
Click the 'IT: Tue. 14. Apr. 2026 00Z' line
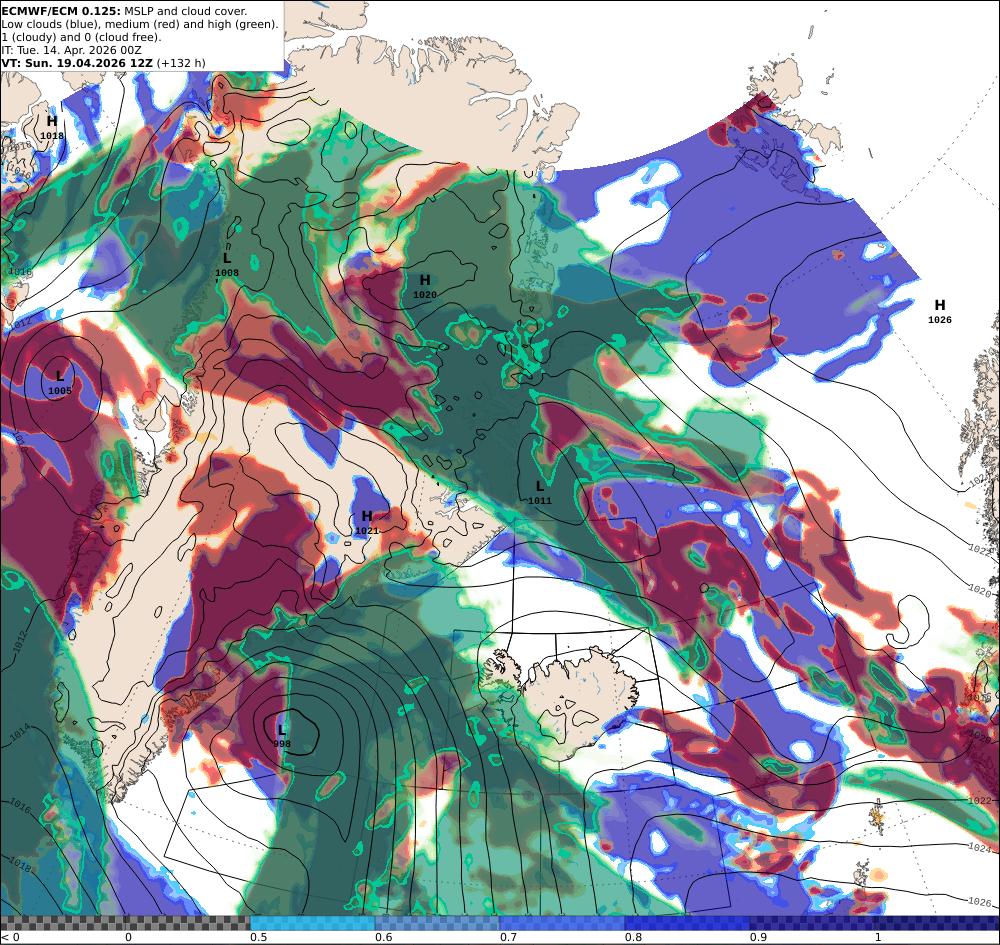pos(71,50)
